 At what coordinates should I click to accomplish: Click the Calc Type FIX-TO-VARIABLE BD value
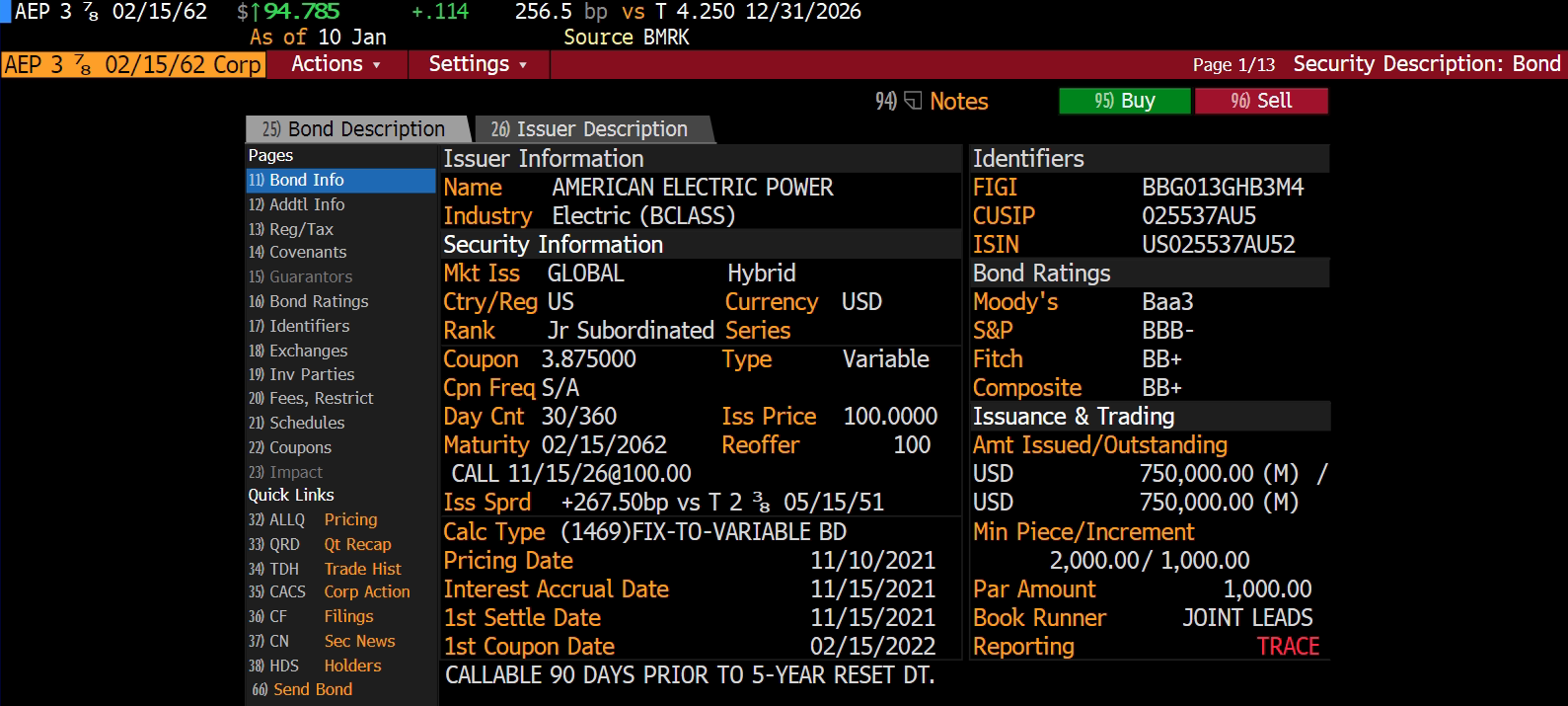704,531
